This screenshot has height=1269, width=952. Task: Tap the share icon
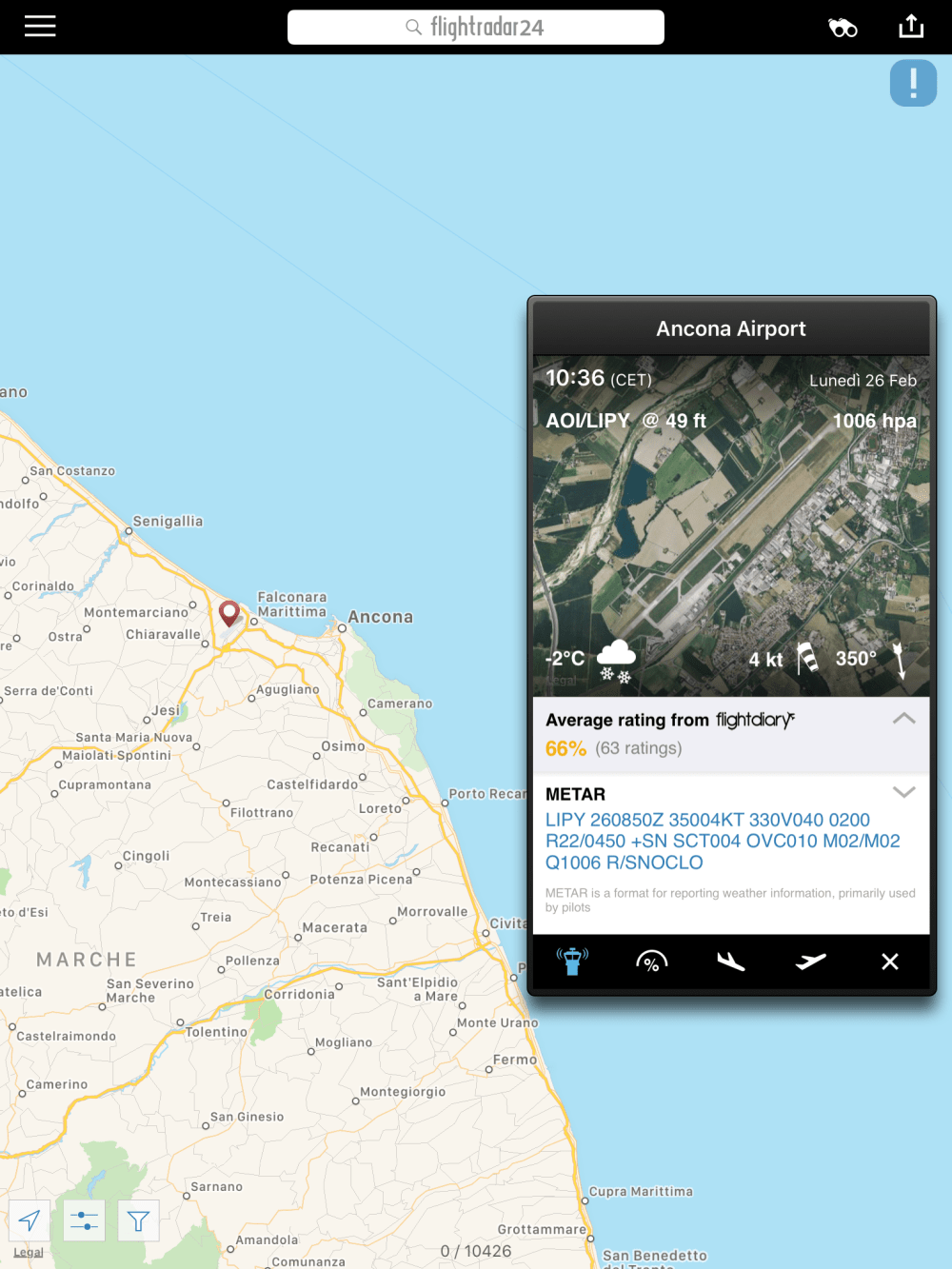coord(911,27)
